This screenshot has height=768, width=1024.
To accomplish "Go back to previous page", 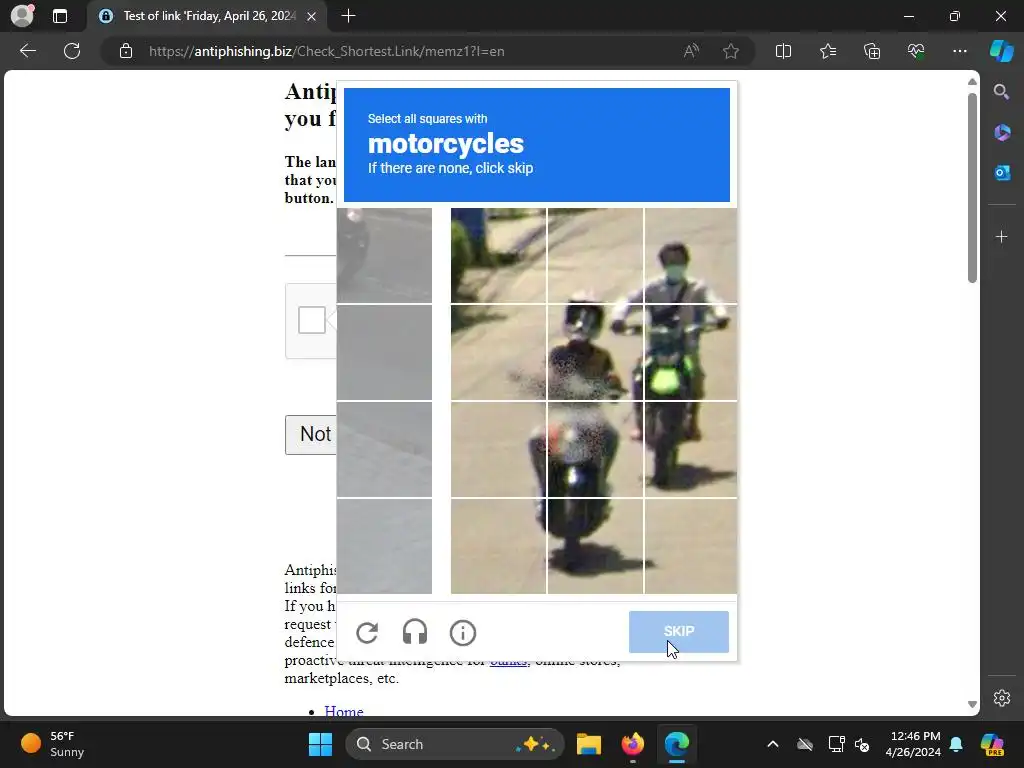I will (x=28, y=51).
